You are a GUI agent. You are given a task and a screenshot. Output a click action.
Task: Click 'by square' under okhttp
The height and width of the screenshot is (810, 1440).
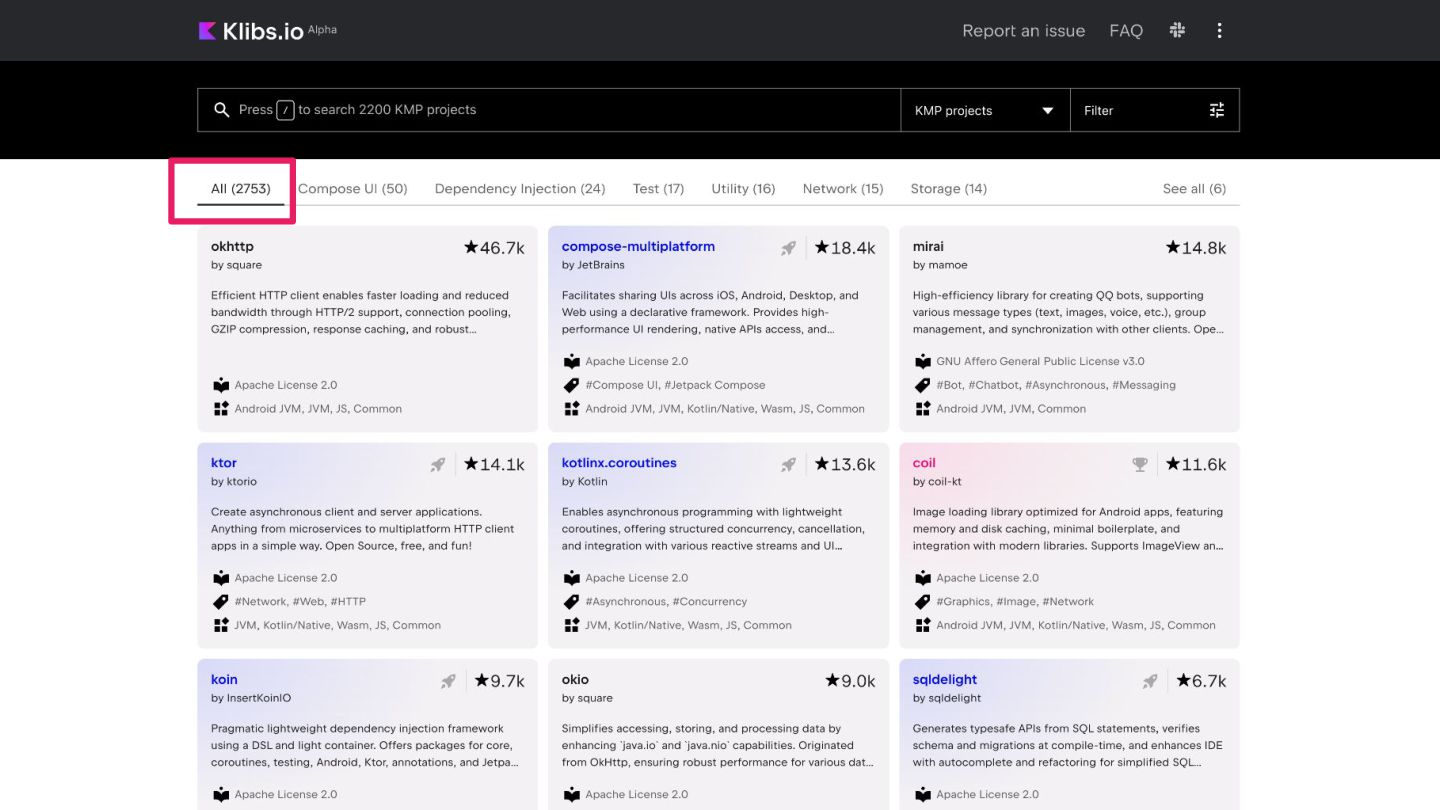tap(236, 265)
